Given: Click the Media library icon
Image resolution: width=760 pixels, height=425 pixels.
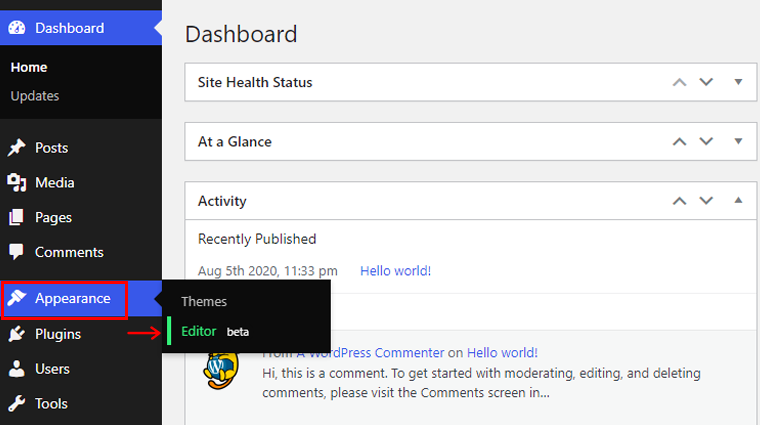Looking at the screenshot, I should coord(17,183).
